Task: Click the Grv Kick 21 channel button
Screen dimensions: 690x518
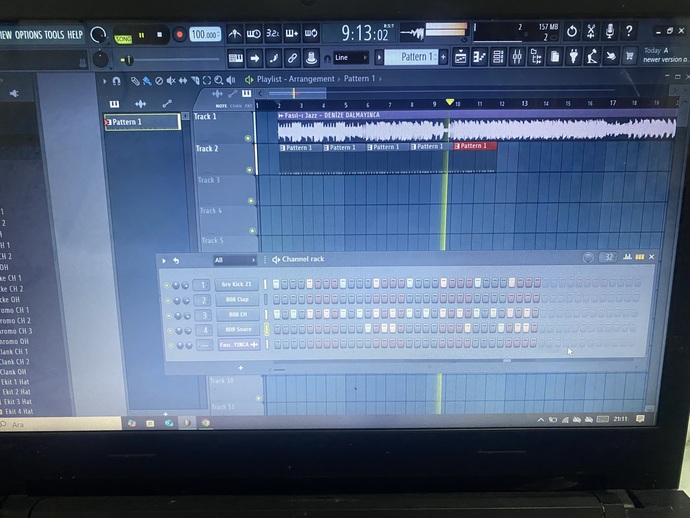Action: (x=237, y=284)
